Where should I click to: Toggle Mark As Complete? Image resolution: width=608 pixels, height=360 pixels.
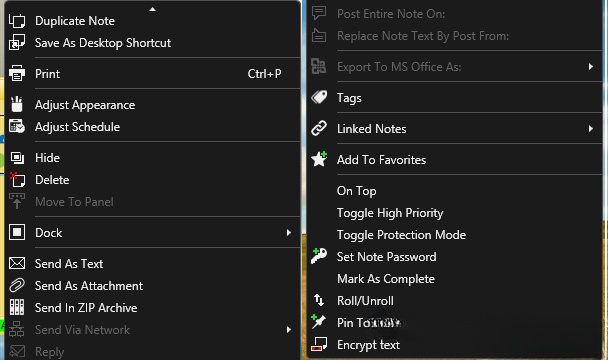(454, 279)
